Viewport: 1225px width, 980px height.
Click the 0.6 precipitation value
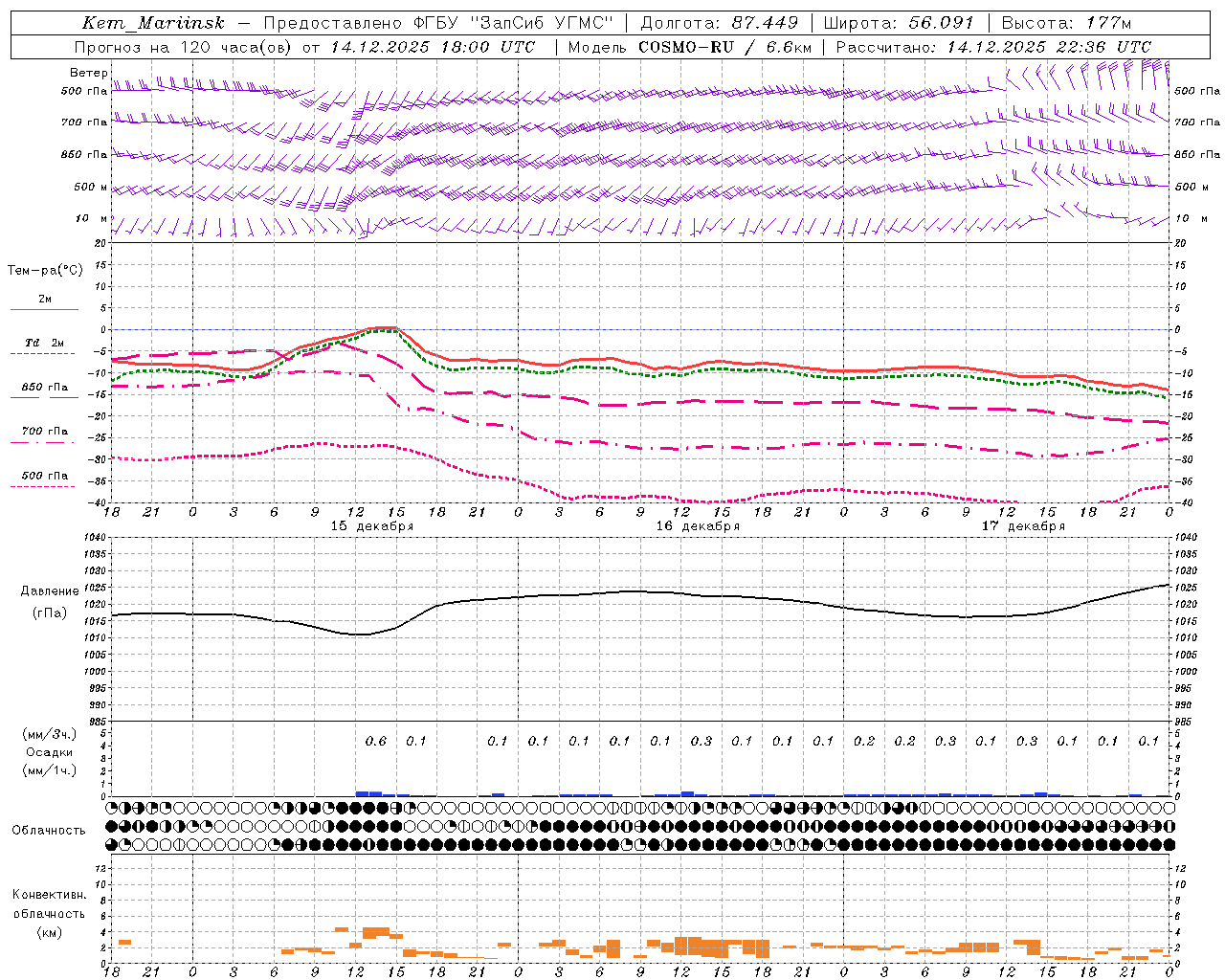click(376, 742)
